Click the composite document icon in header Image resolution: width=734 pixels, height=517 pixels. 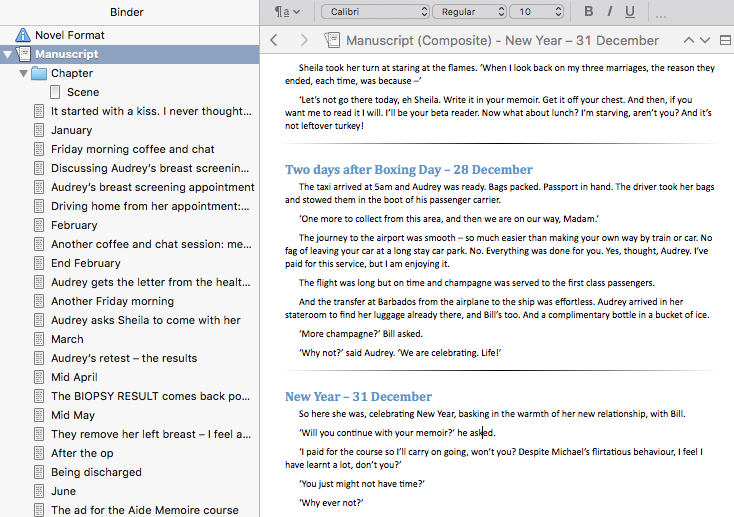[332, 40]
